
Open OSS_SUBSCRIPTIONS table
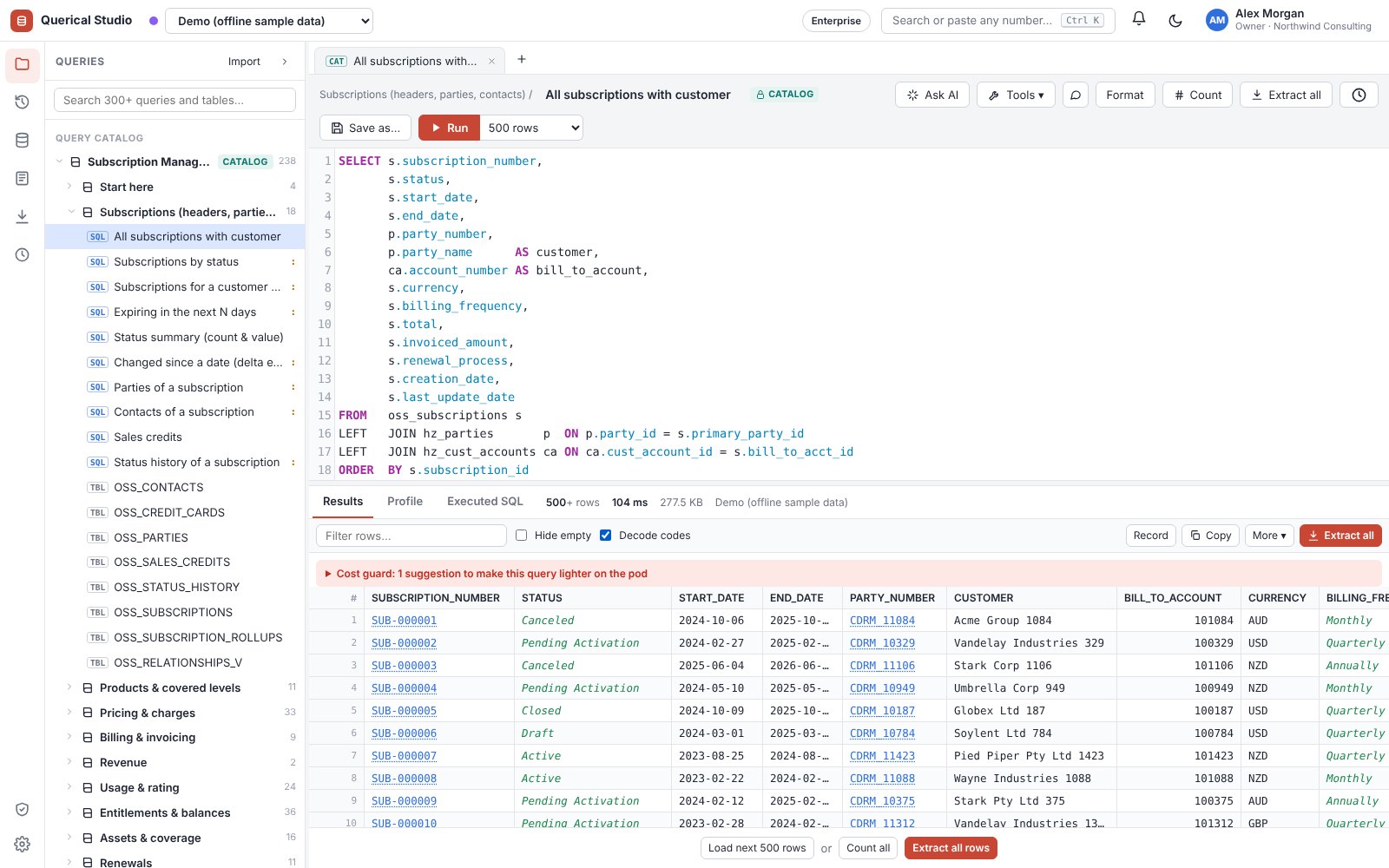click(x=175, y=613)
